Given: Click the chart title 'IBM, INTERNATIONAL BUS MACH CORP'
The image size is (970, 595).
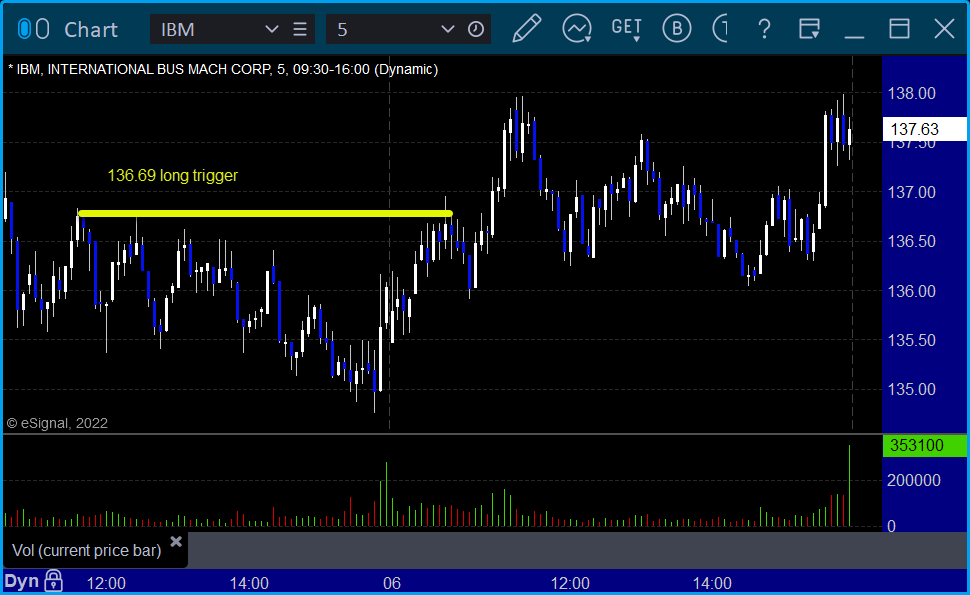Looking at the screenshot, I should tap(144, 69).
